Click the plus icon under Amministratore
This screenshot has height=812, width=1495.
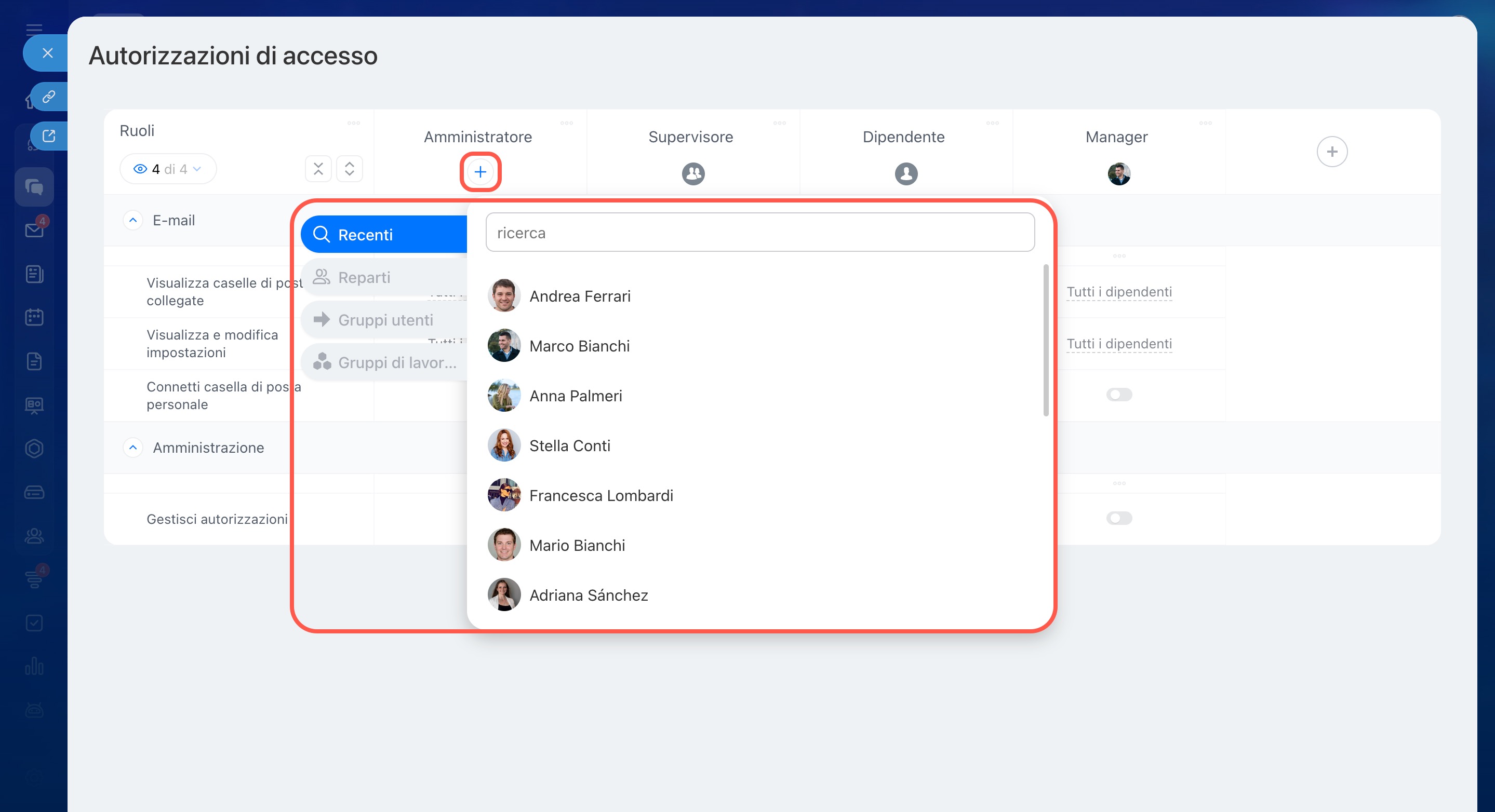coord(480,172)
